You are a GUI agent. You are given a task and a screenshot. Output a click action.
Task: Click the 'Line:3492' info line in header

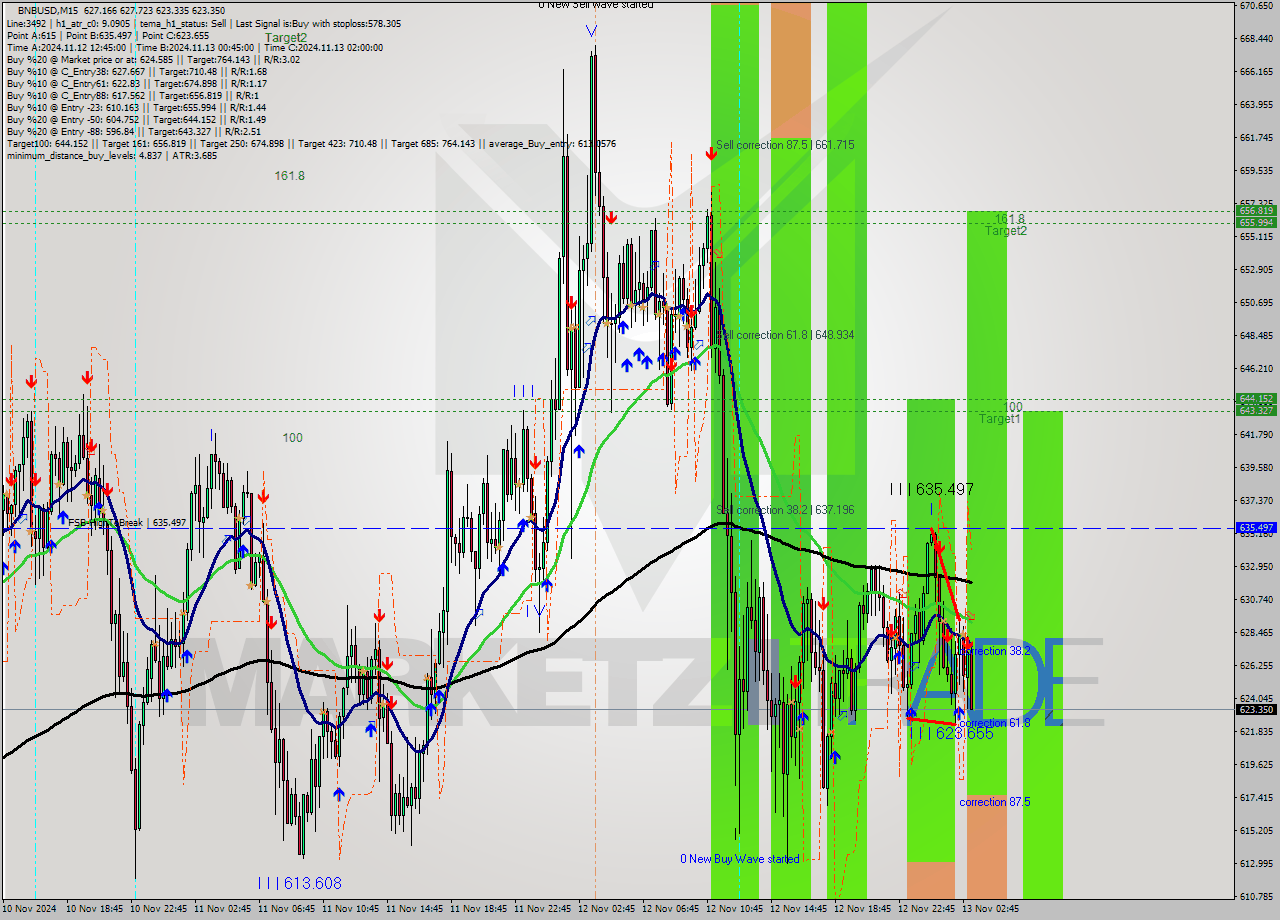(x=203, y=23)
